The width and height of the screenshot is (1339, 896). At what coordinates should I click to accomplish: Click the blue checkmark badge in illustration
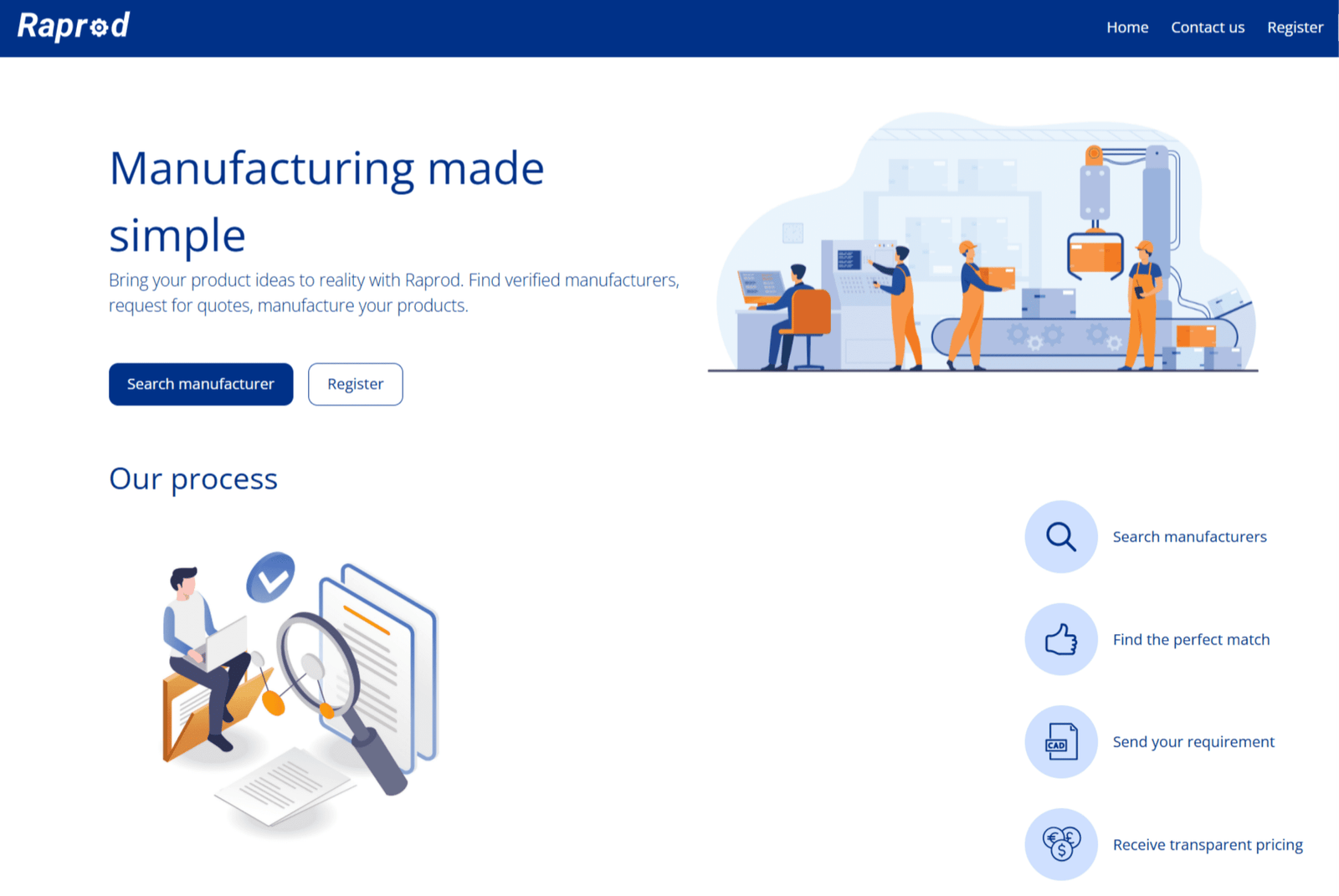(x=270, y=577)
